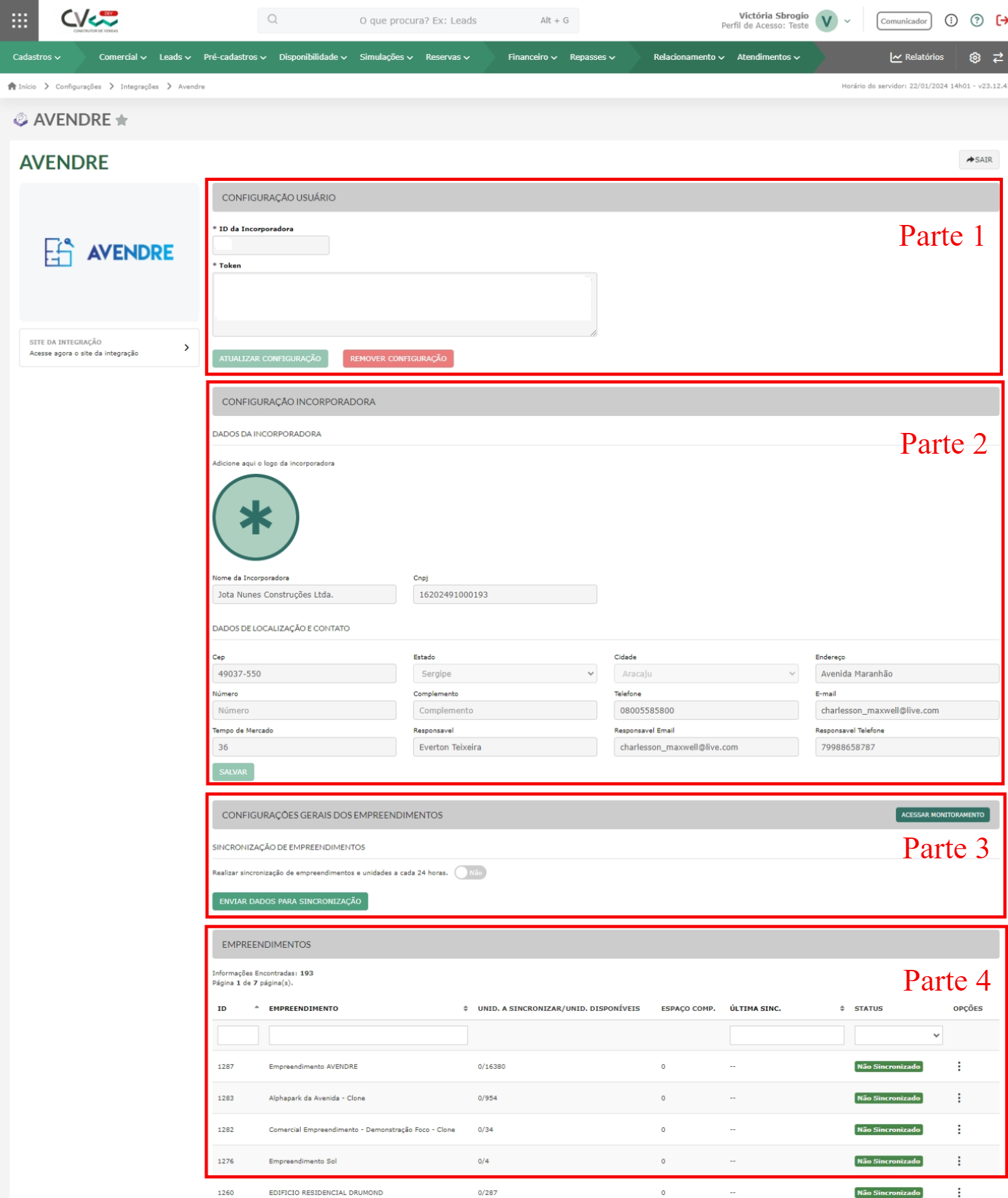Click the CV Construtor de Vendas logo
The height and width of the screenshot is (1198, 1008).
89,20
